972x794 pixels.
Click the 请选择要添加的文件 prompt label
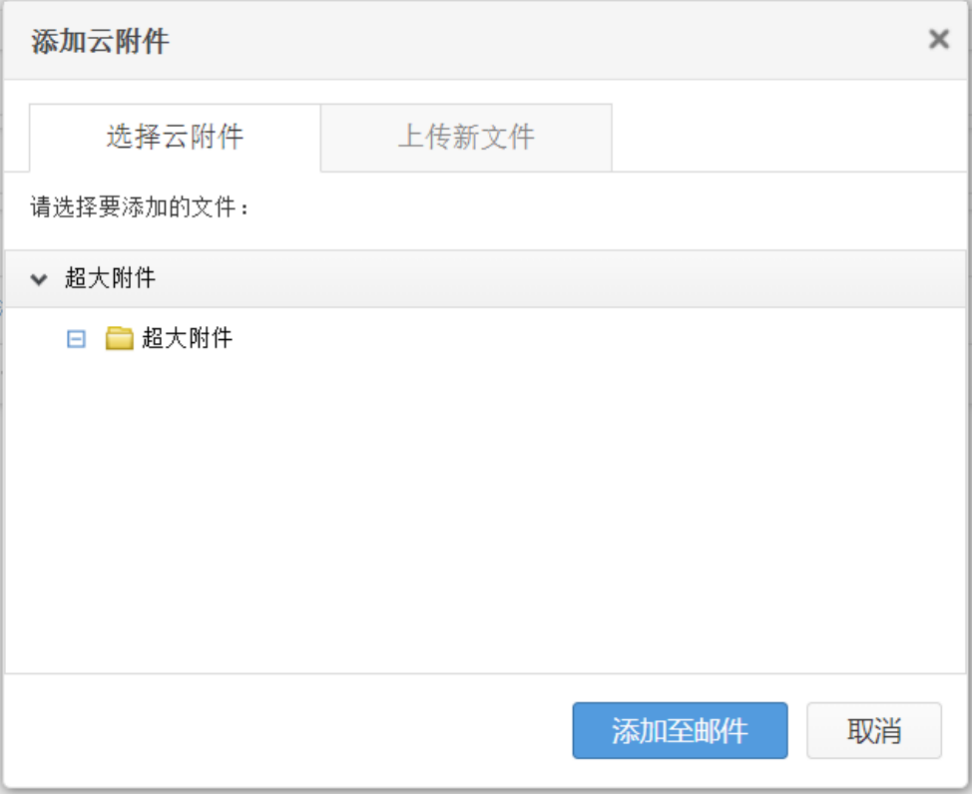pyautogui.click(x=139, y=207)
